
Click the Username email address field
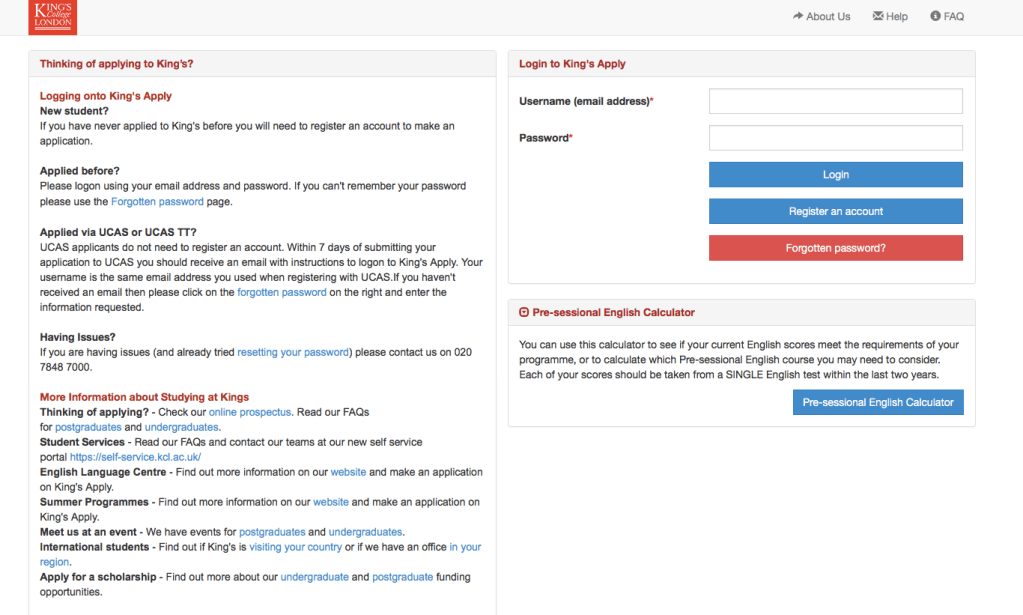click(835, 101)
